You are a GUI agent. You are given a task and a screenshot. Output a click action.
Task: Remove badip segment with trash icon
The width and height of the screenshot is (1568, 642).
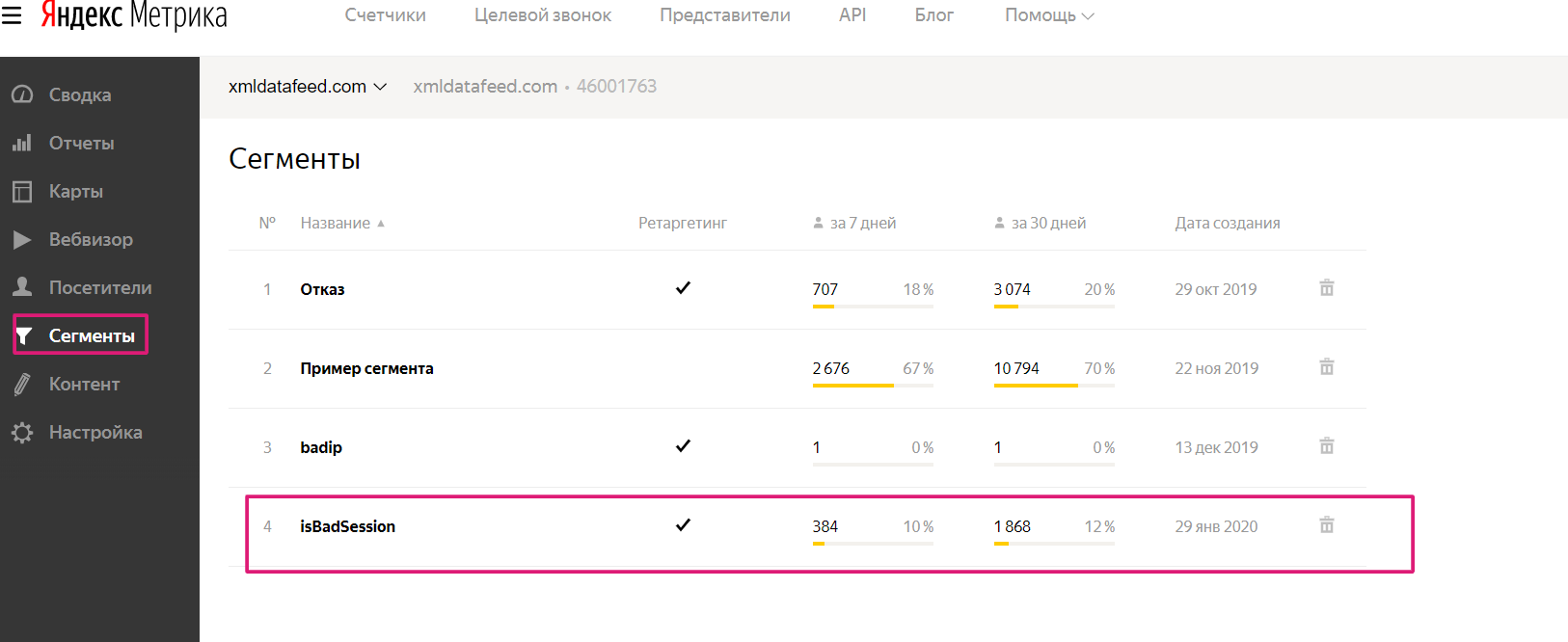coord(1326,446)
